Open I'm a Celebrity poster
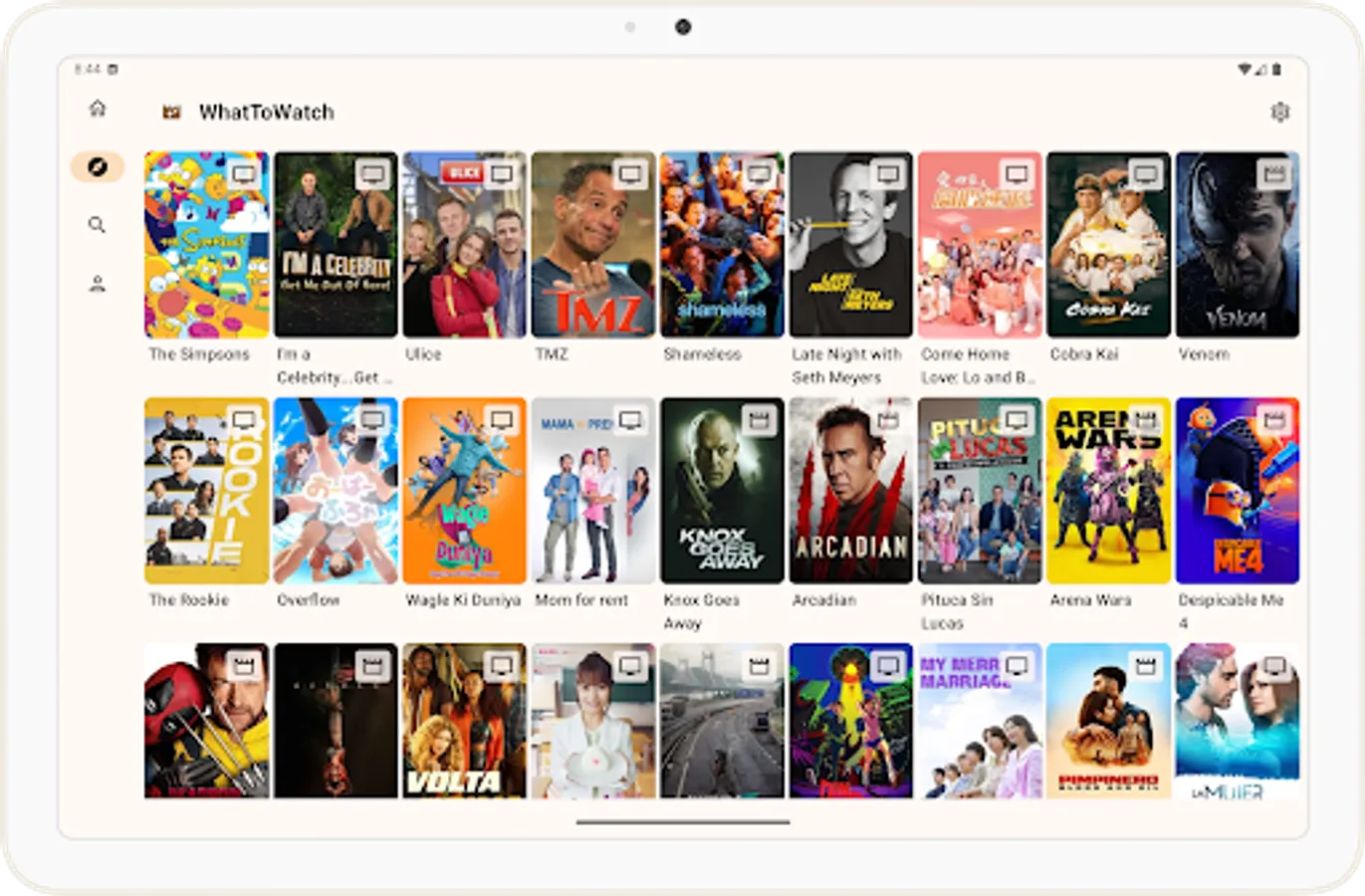 [x=336, y=245]
